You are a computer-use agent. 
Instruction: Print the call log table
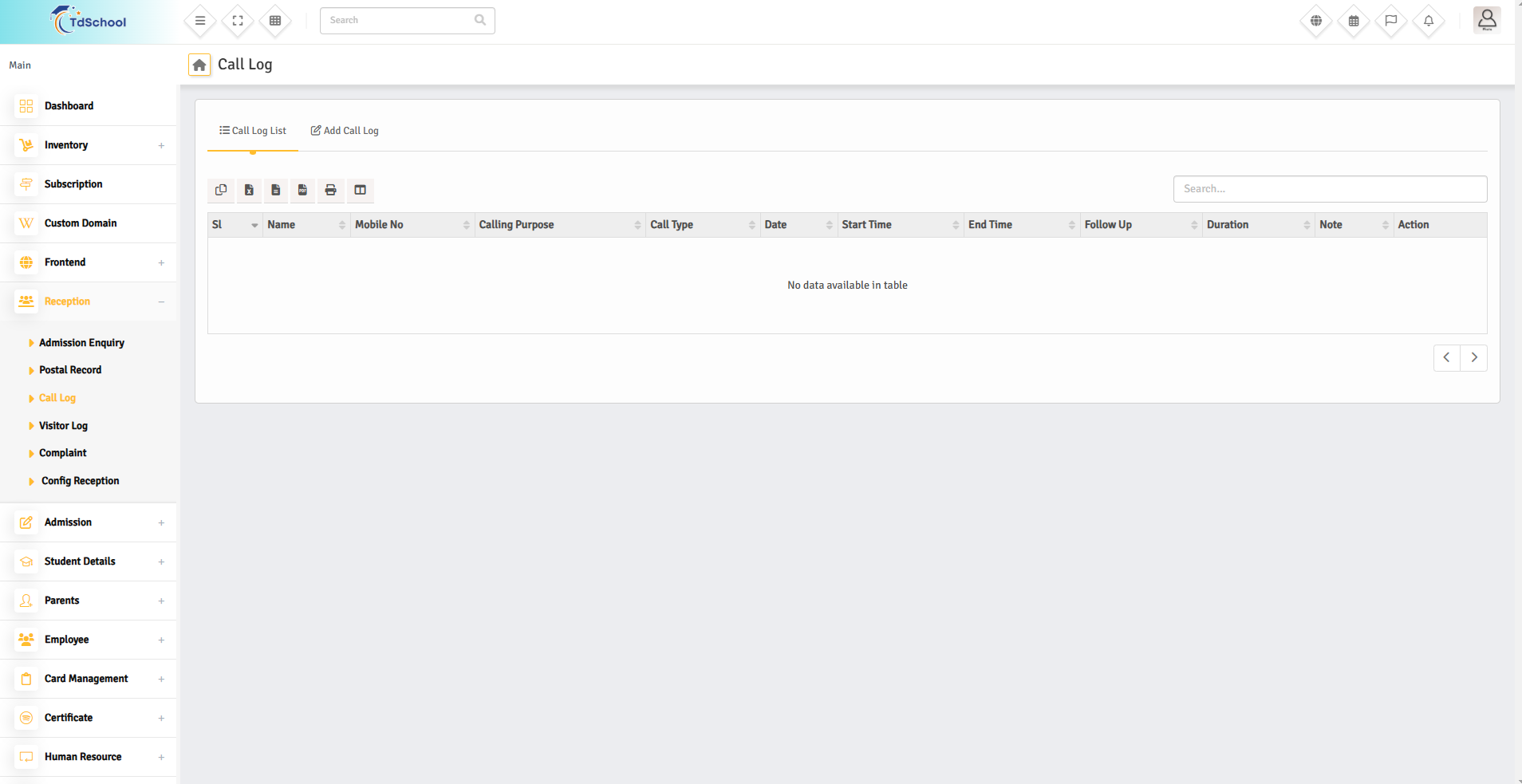tap(330, 190)
